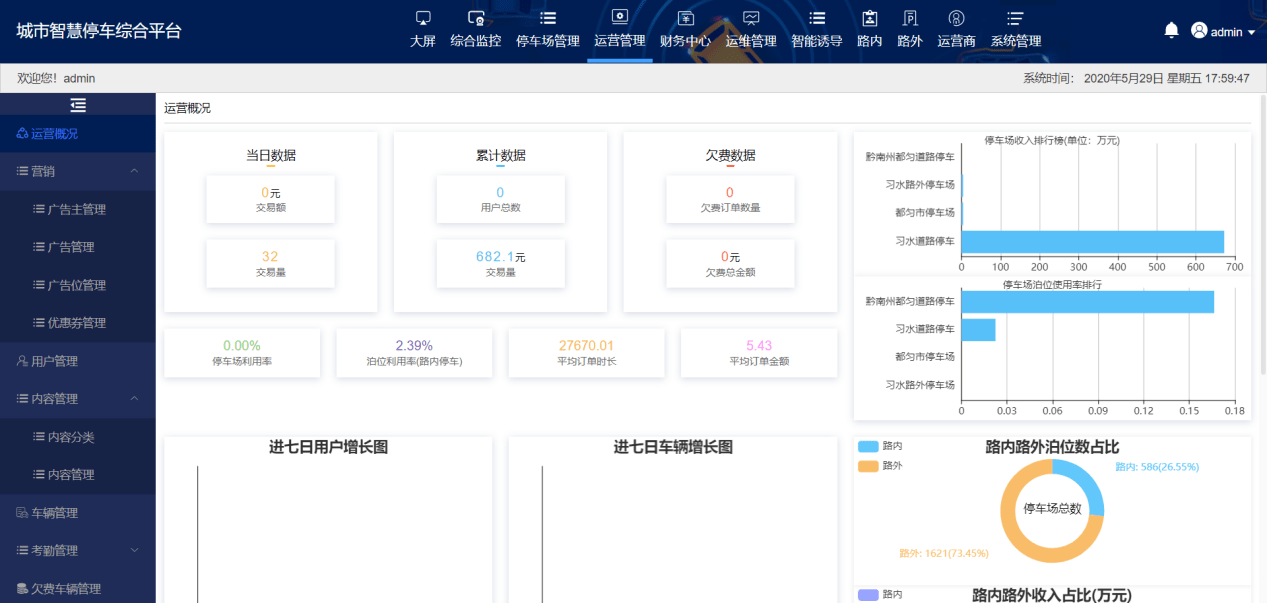Open 欠费车辆管理 in the sidebar

(78, 589)
